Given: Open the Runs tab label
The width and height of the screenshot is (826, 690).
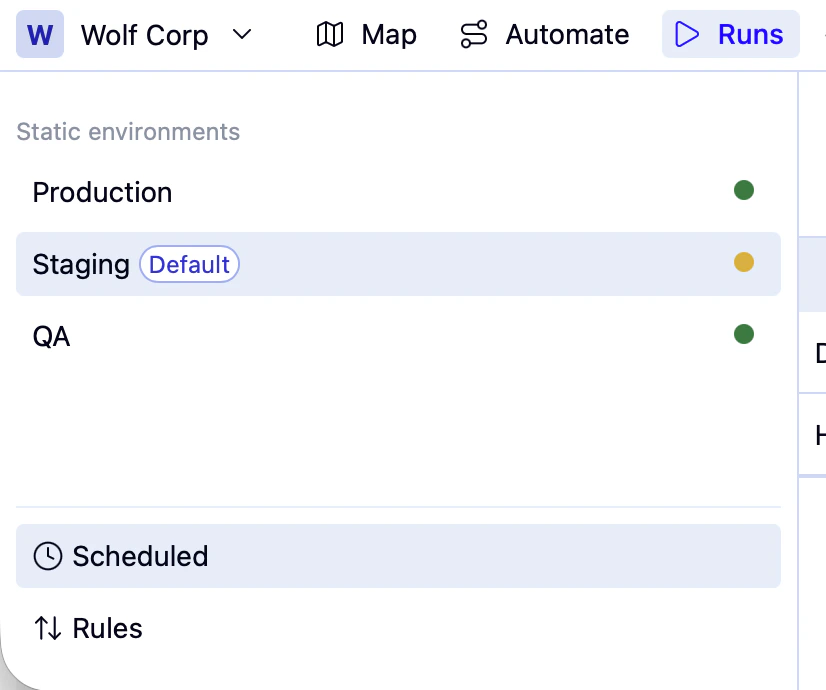Looking at the screenshot, I should coord(750,35).
